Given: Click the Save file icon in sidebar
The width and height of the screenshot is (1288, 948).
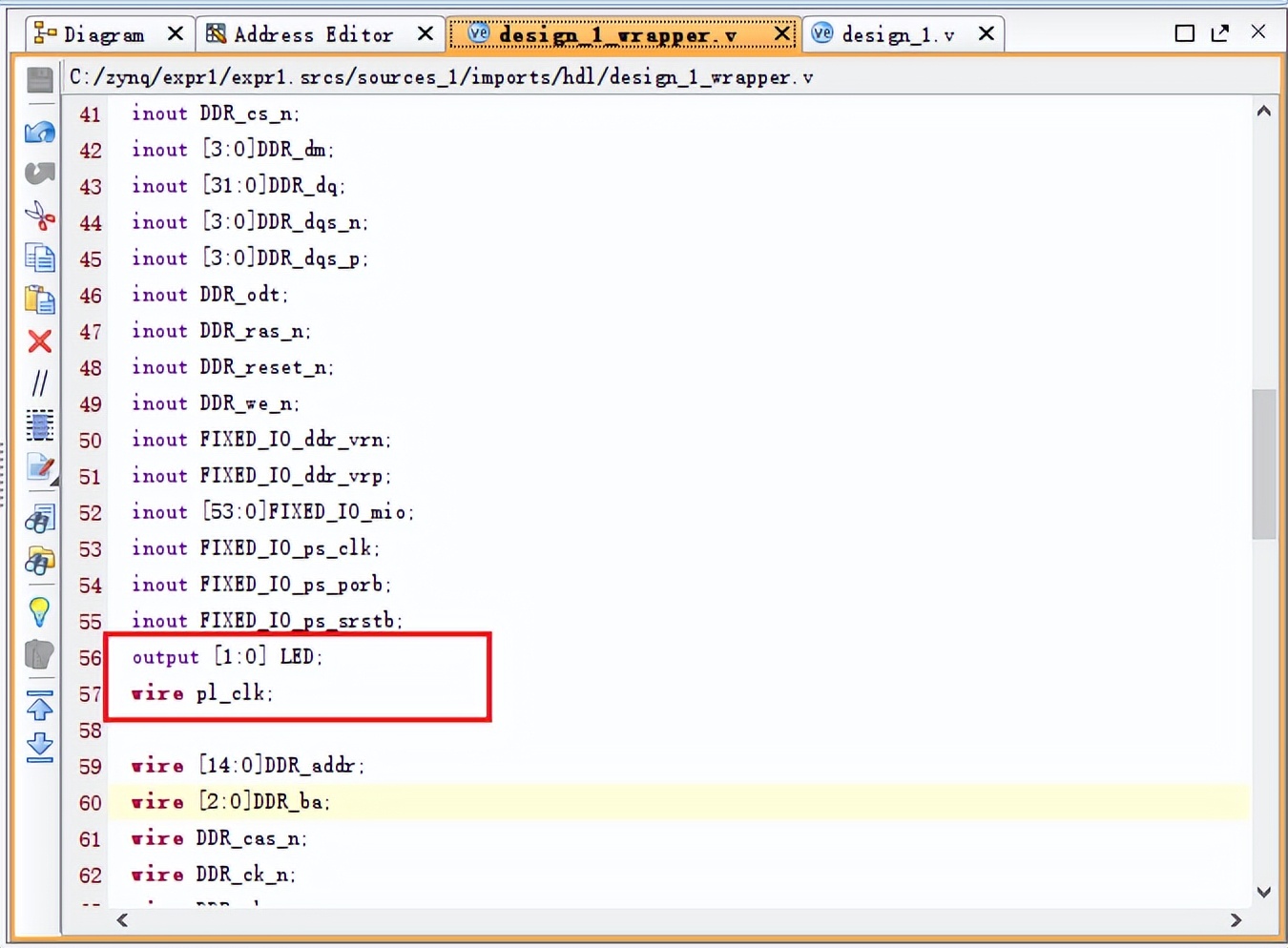Looking at the screenshot, I should 39,80.
